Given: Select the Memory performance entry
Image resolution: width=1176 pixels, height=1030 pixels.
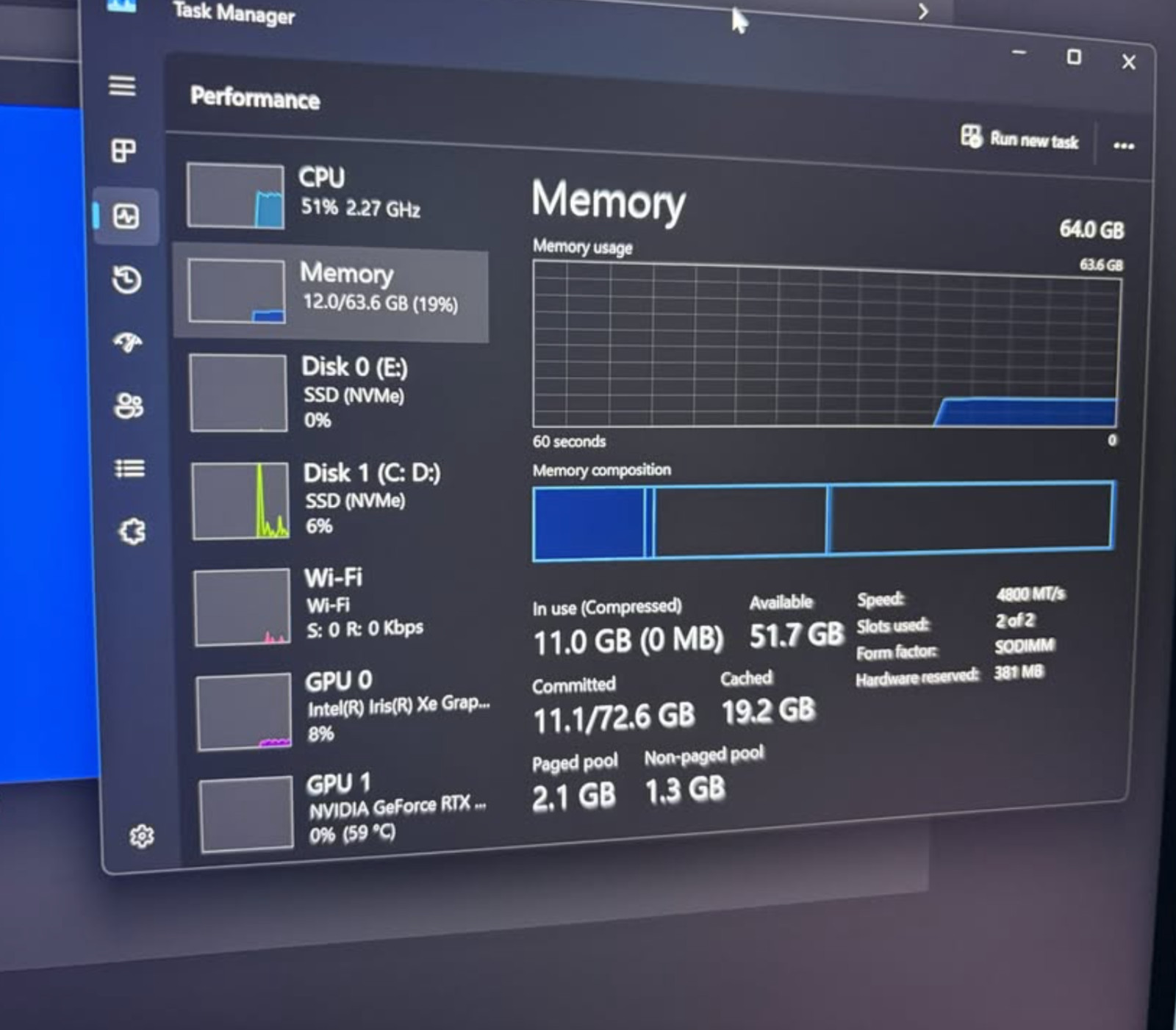Looking at the screenshot, I should (x=331, y=293).
